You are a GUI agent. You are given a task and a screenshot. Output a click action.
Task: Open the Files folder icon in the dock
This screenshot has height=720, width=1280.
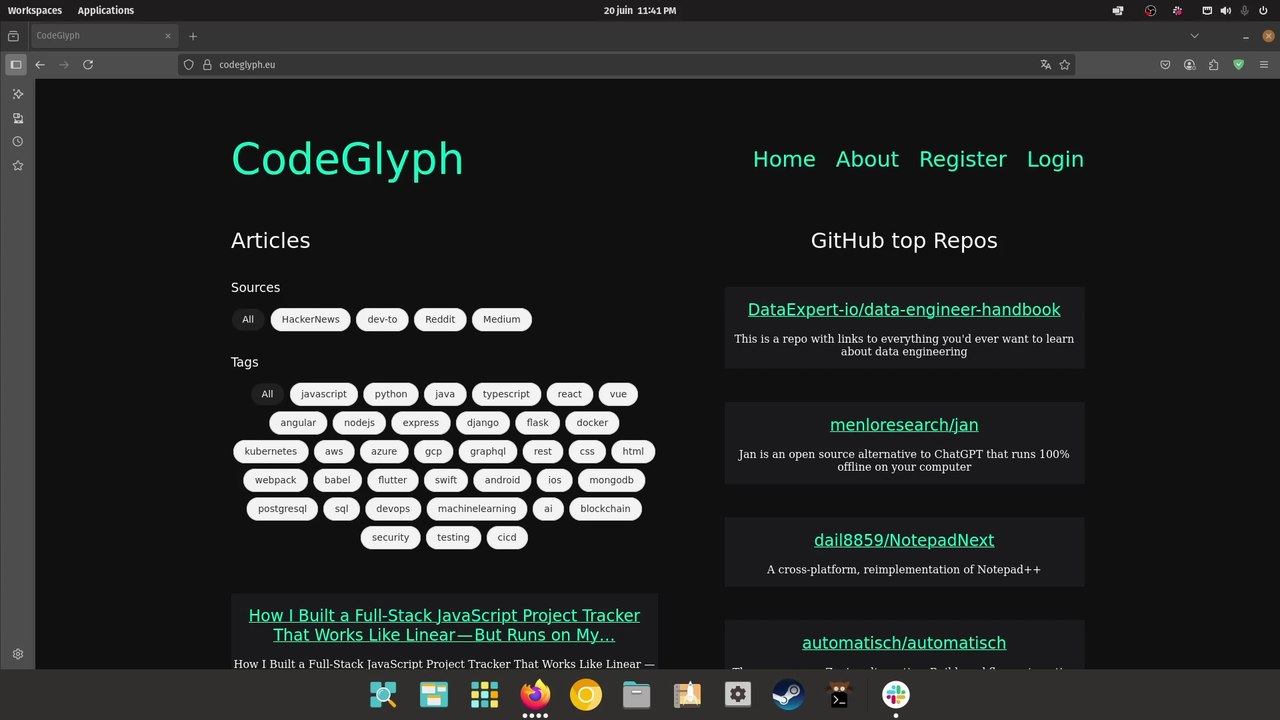pos(636,694)
